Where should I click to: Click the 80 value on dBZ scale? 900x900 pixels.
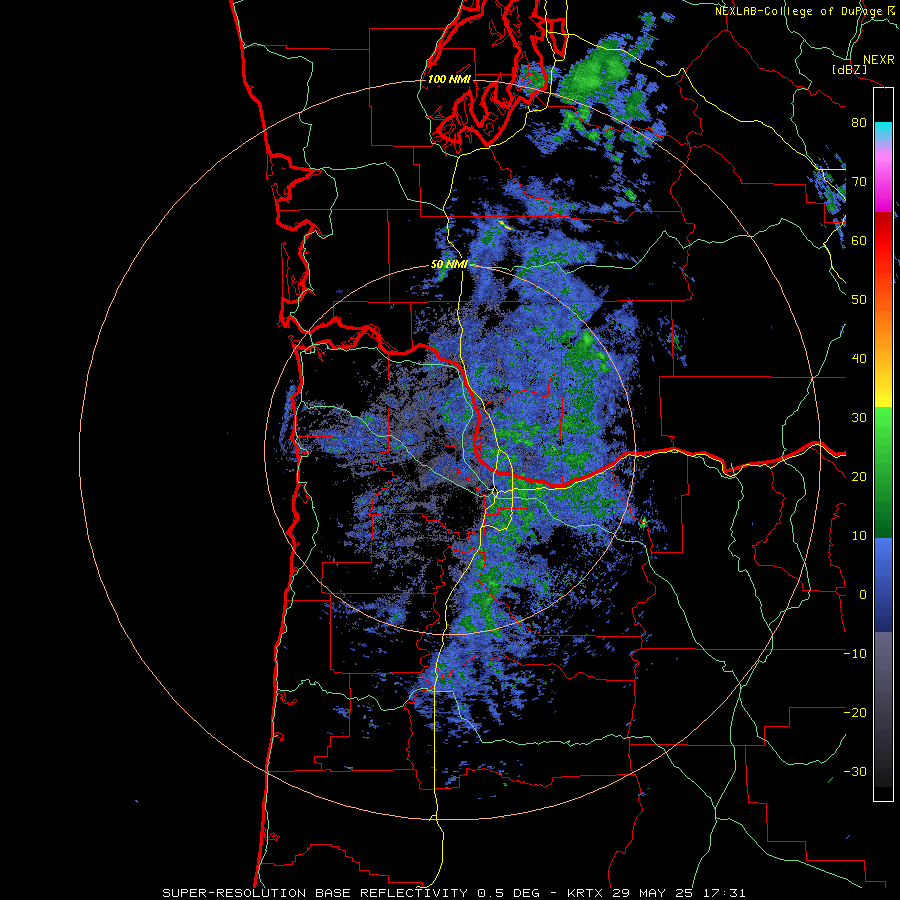[x=859, y=123]
